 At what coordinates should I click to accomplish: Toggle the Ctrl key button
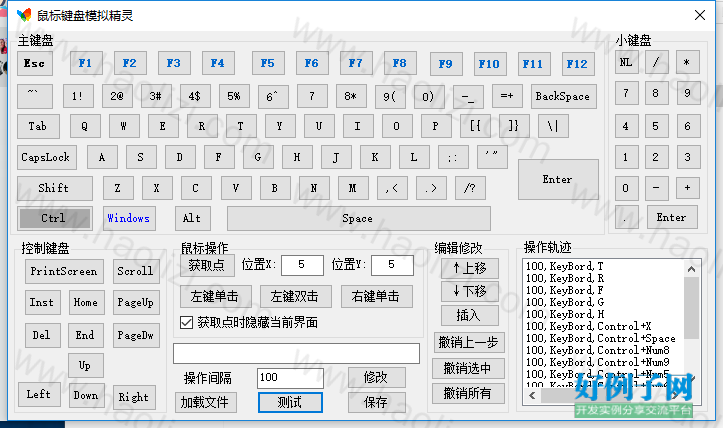point(54,218)
